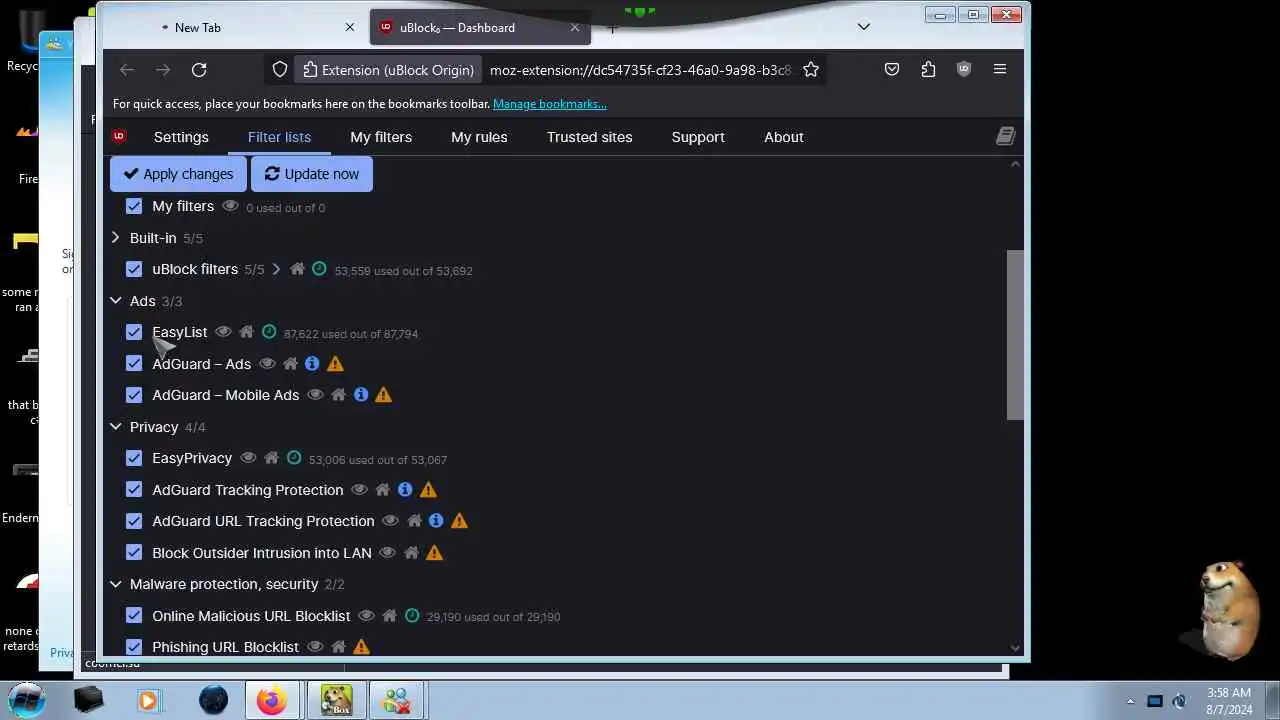
Task: Click the uBlock Origin toolbar extension icon
Action: tap(964, 69)
